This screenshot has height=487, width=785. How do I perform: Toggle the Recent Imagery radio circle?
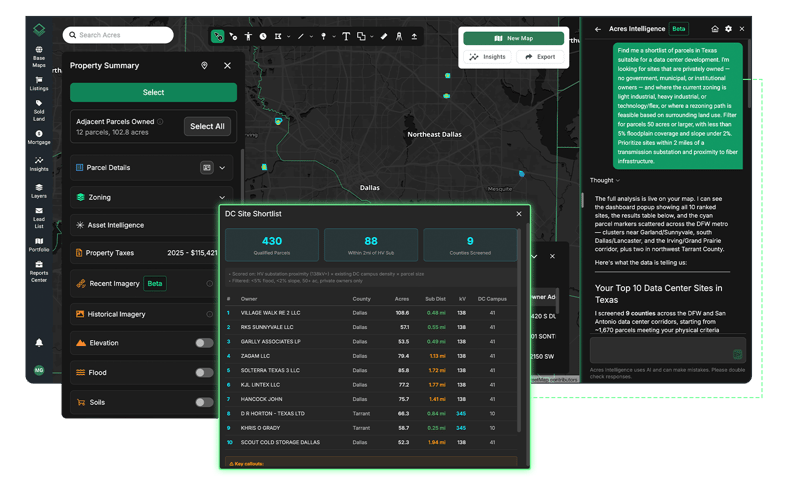209,284
